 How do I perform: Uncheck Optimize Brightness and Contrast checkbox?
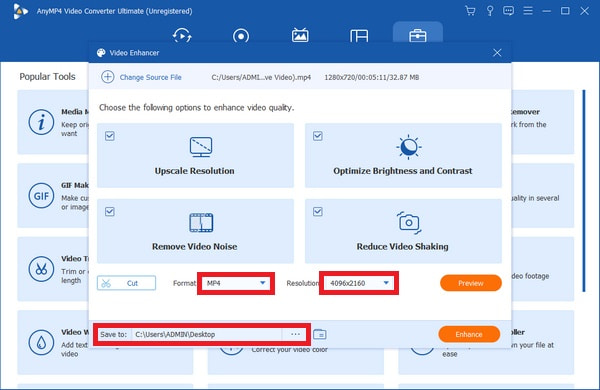[318, 136]
